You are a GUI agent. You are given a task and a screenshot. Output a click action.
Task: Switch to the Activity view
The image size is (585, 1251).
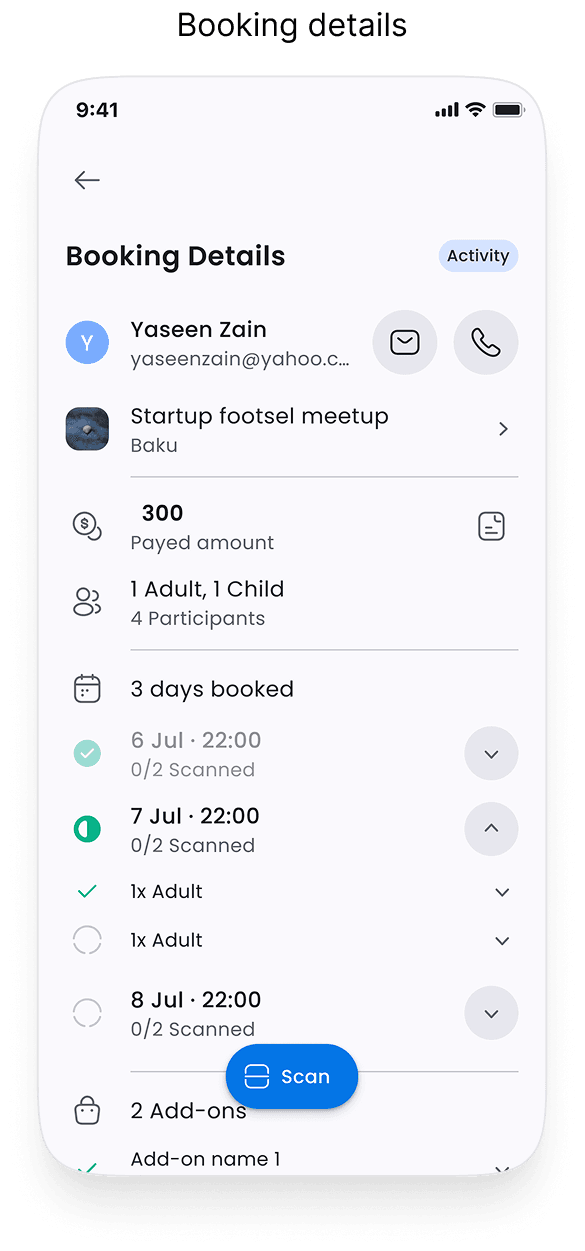pos(478,255)
